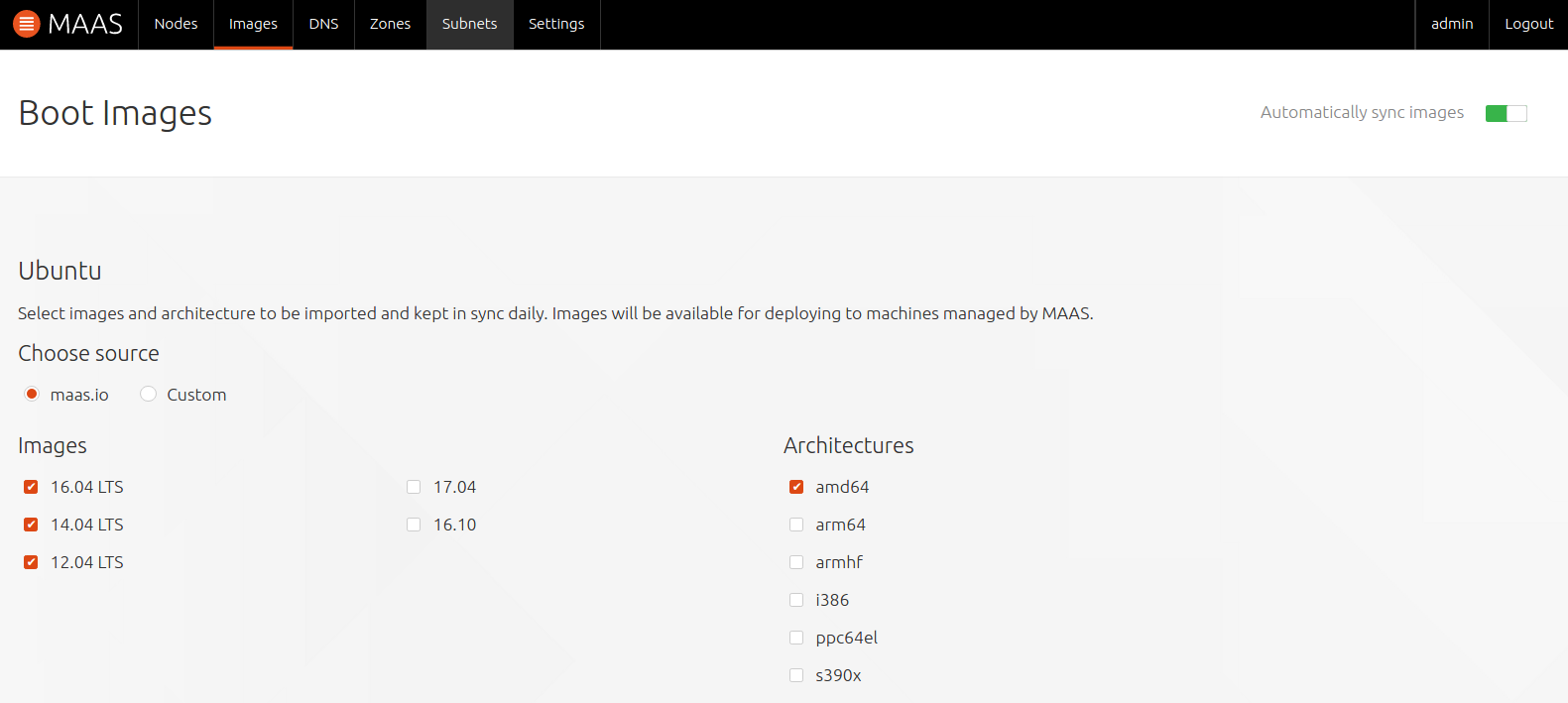Click the MAAS orange logo icon
The width and height of the screenshot is (1568, 703).
click(27, 24)
